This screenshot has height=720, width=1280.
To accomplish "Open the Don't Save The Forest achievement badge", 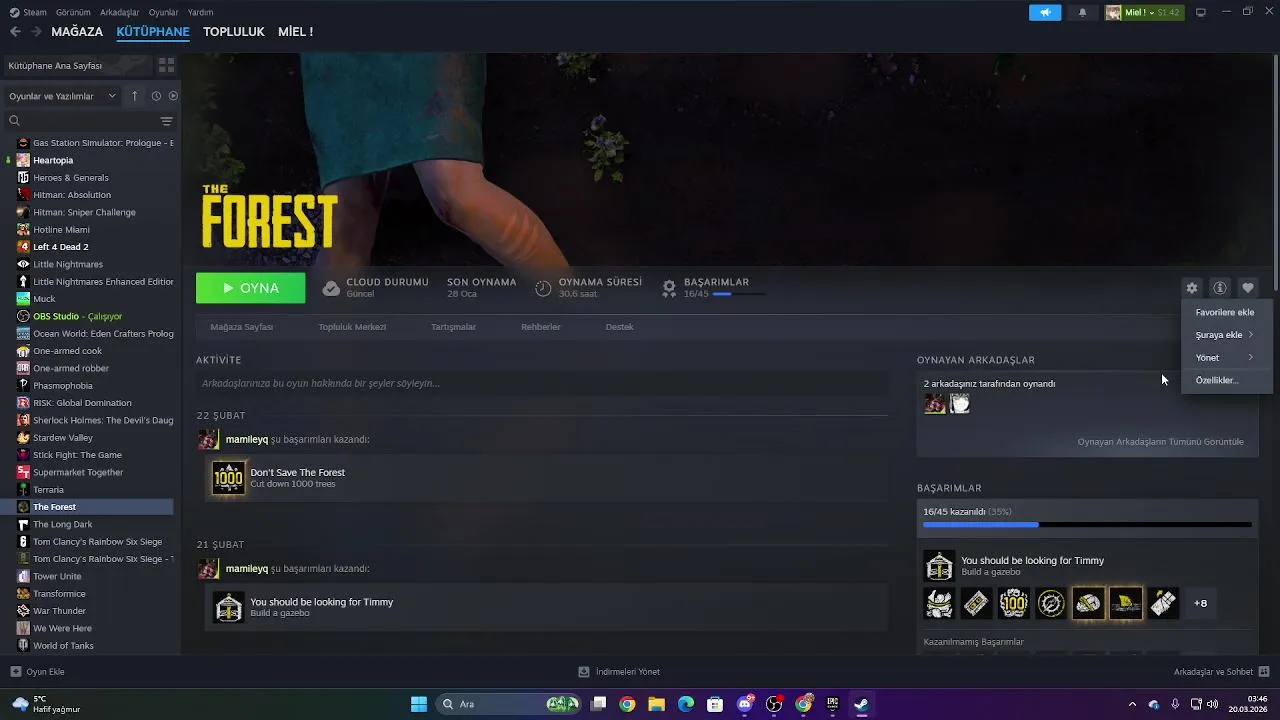I will point(228,478).
